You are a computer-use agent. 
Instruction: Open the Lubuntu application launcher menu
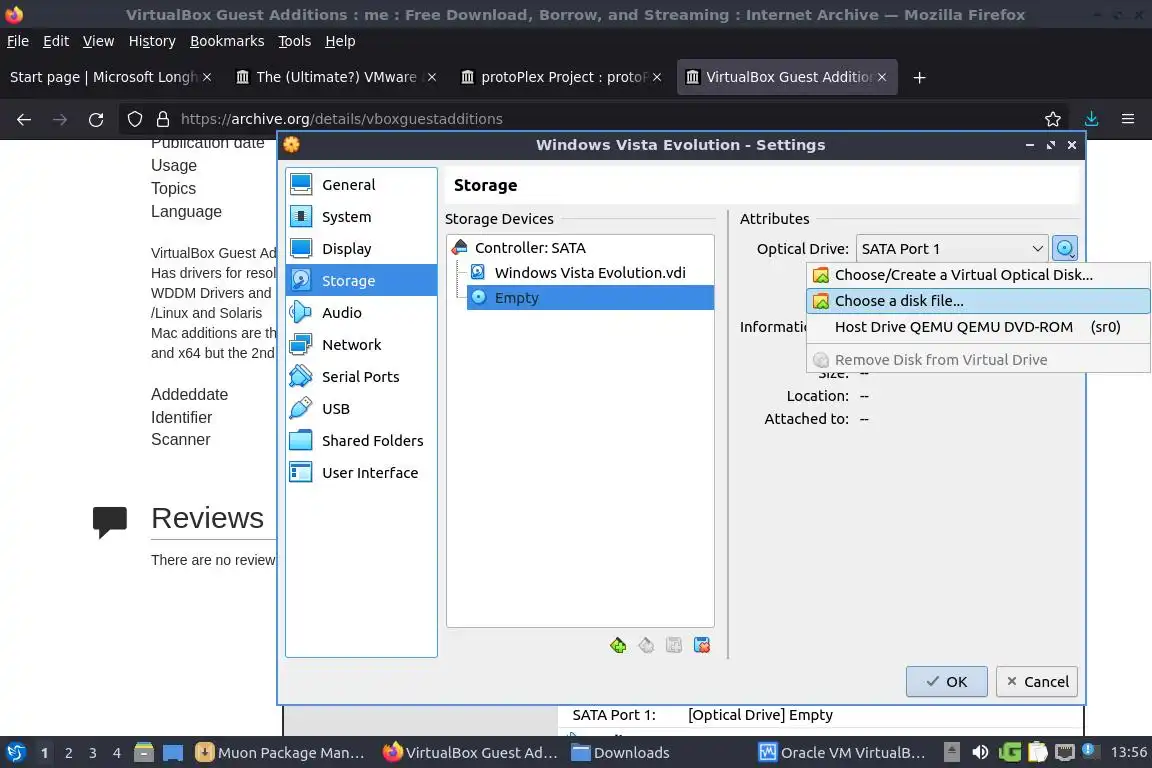point(15,753)
